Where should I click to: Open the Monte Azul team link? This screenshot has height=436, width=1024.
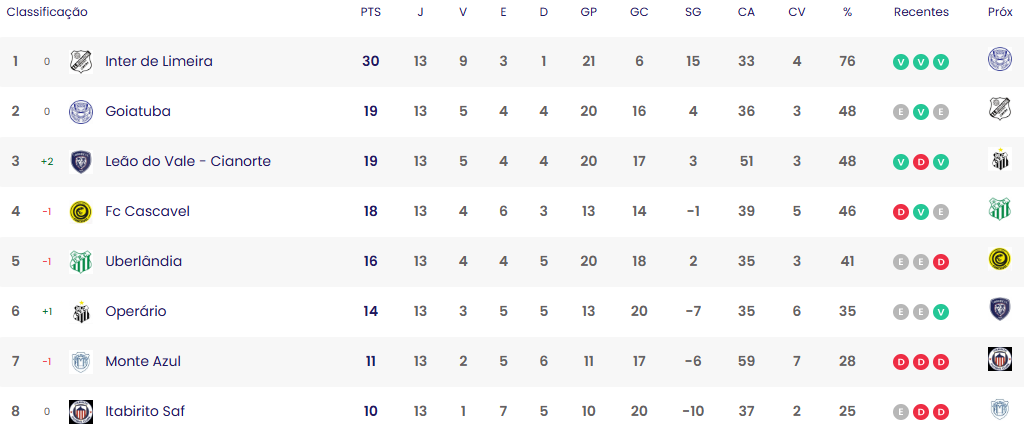pos(143,361)
